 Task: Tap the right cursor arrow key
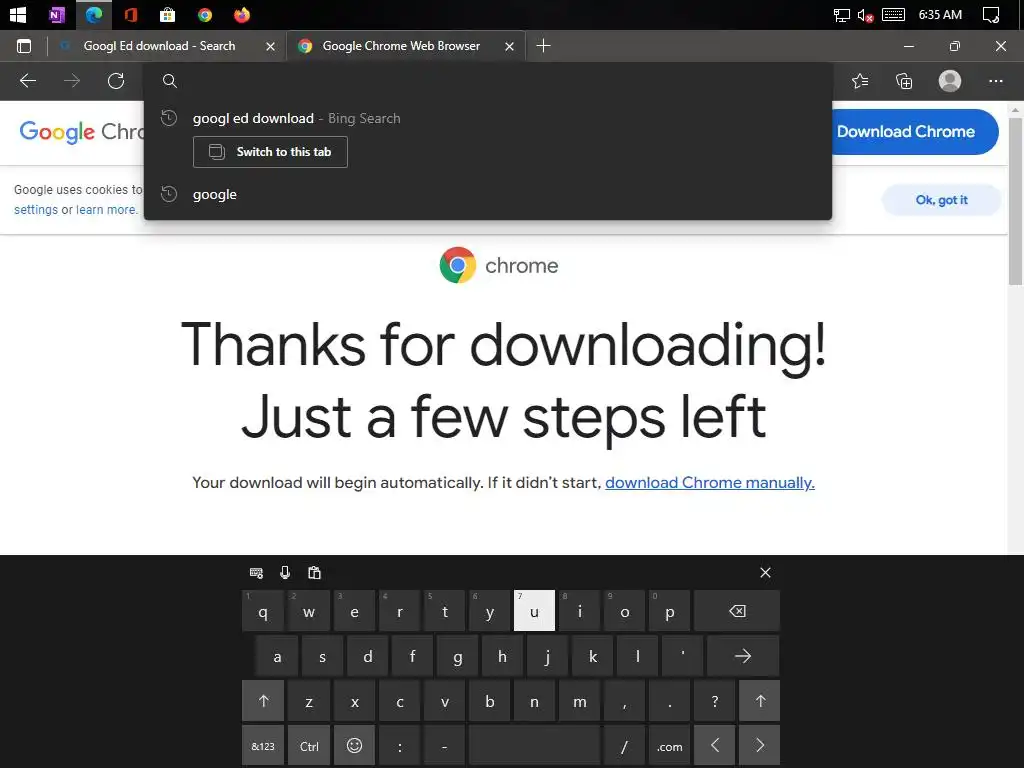click(x=760, y=746)
